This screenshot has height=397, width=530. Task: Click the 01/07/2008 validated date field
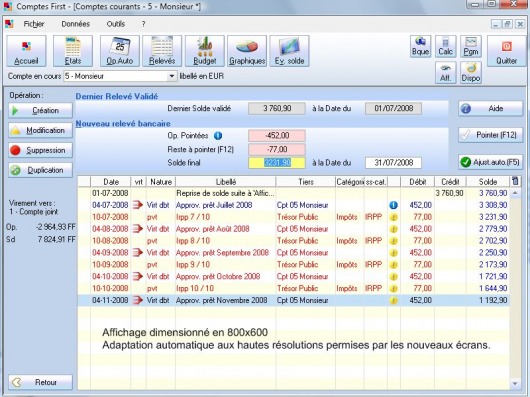pyautogui.click(x=393, y=108)
